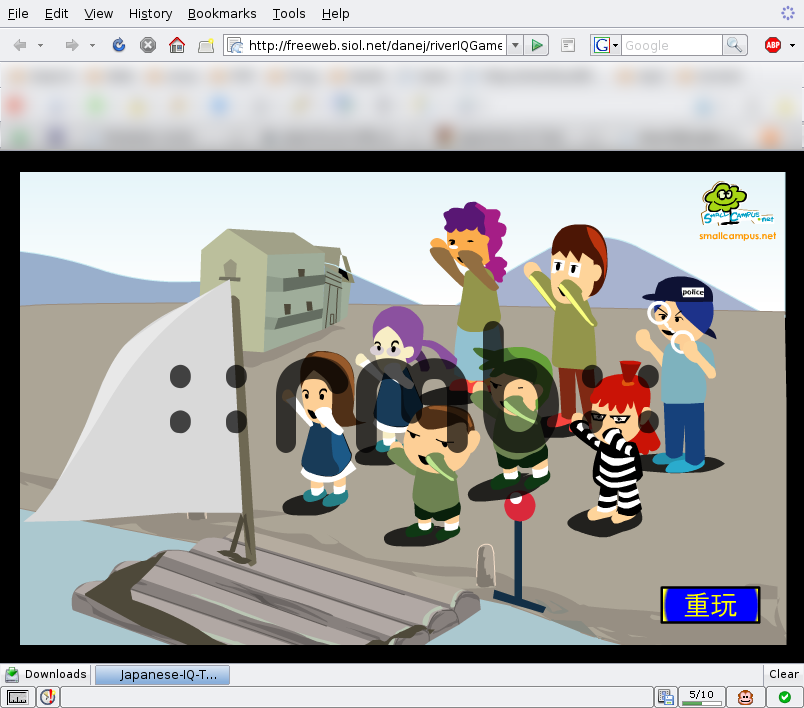Reload the current page
This screenshot has height=708, width=804.
coord(119,45)
